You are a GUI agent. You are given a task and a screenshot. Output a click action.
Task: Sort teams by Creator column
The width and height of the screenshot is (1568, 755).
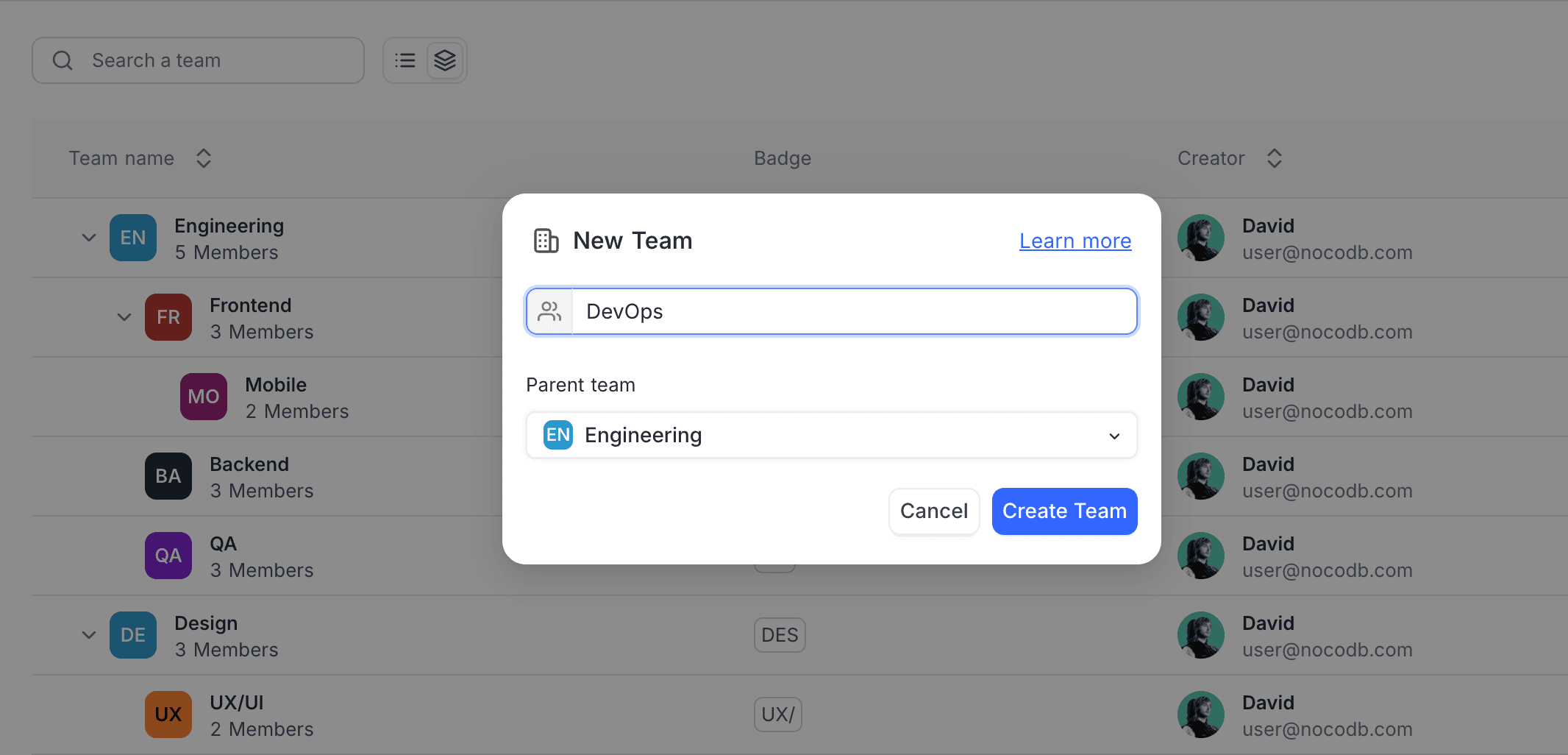[1275, 158]
